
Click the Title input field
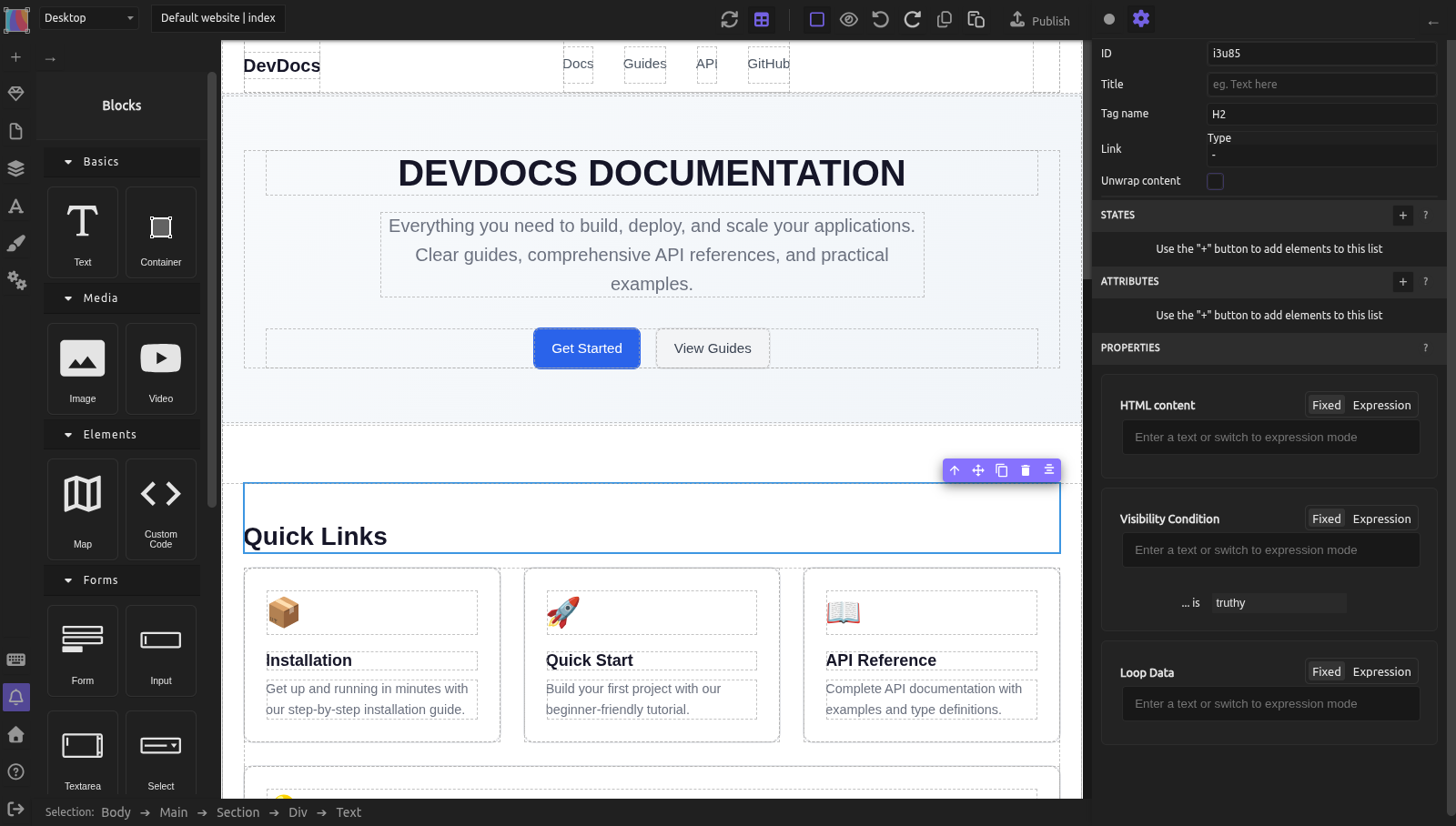tap(1321, 85)
